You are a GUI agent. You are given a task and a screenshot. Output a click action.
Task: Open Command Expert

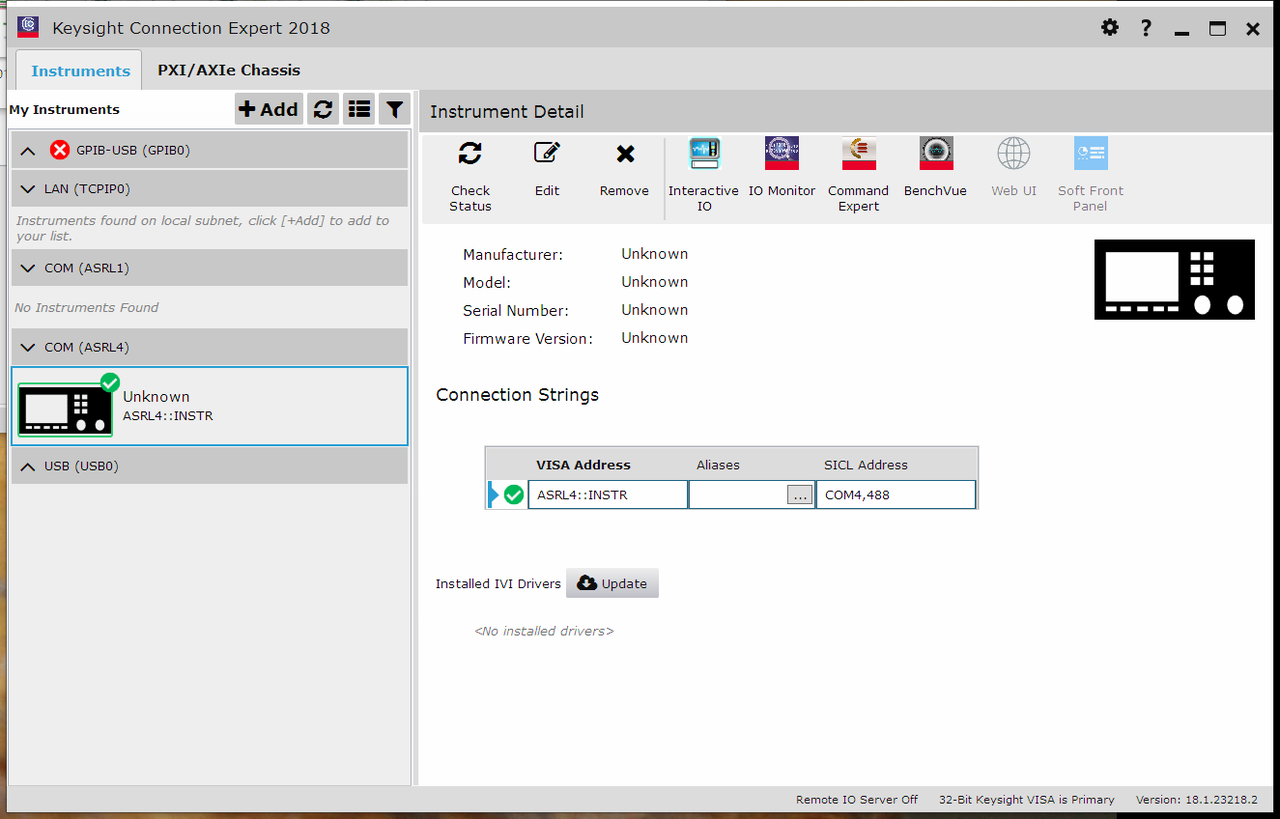(x=858, y=175)
